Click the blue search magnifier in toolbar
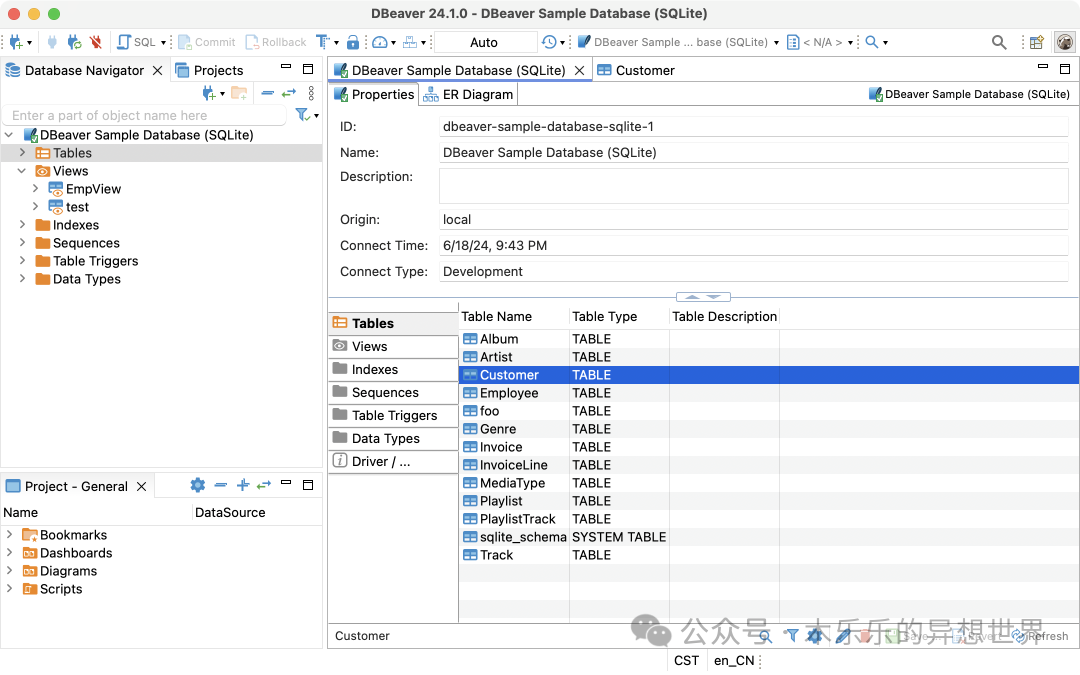 click(x=871, y=42)
